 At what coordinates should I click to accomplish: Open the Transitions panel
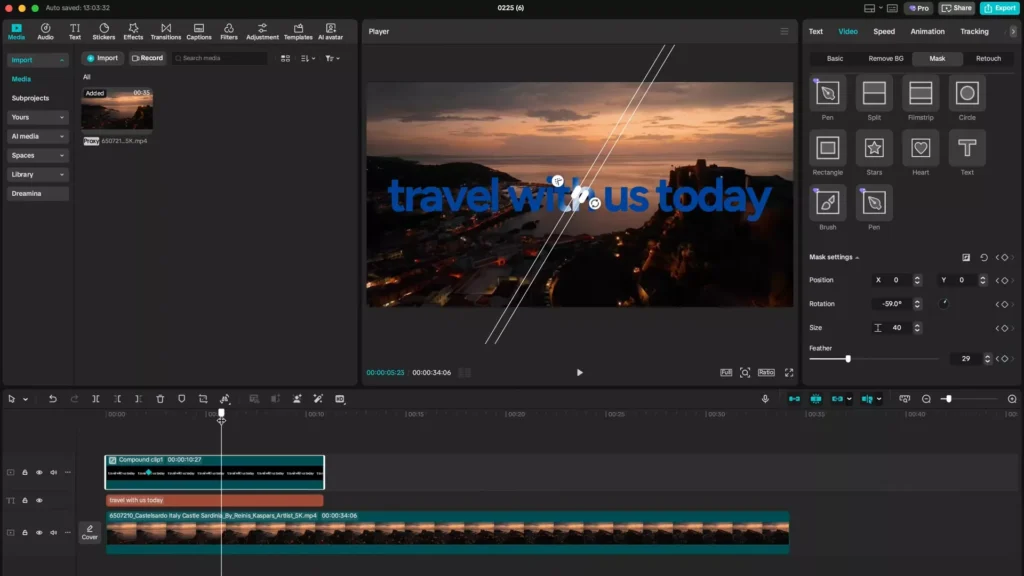166,30
